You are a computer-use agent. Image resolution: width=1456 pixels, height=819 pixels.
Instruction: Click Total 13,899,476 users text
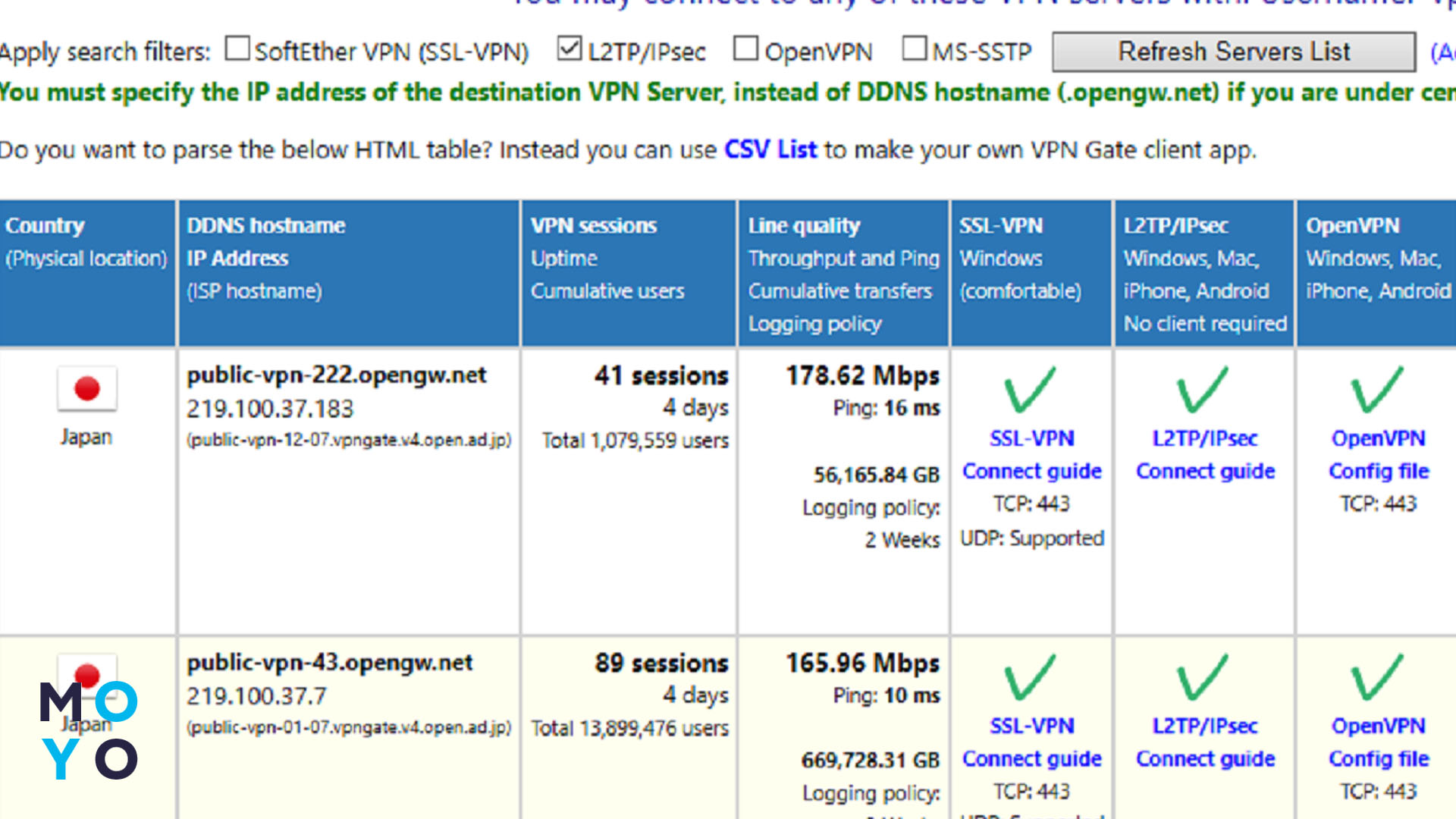point(630,728)
